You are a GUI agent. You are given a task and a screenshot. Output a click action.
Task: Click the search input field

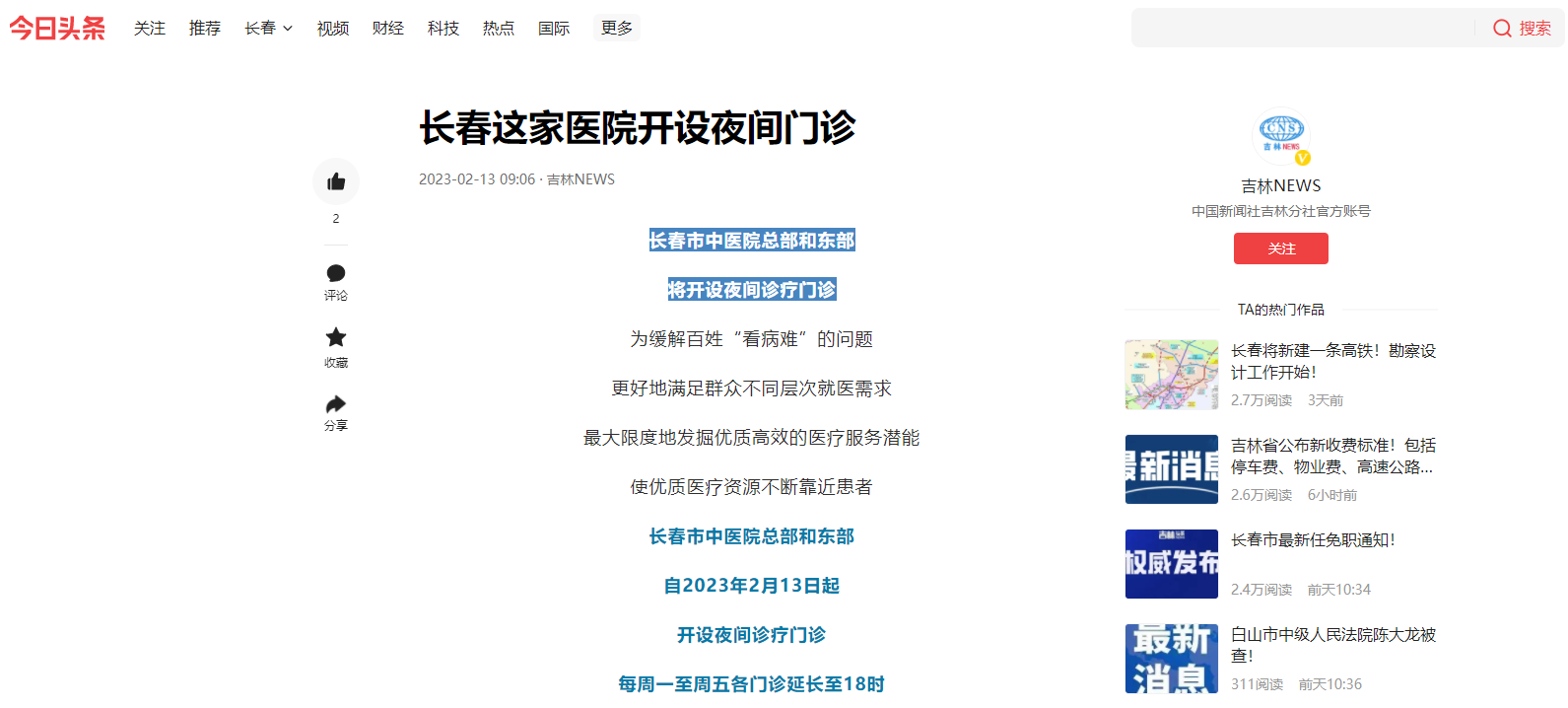[1301, 29]
